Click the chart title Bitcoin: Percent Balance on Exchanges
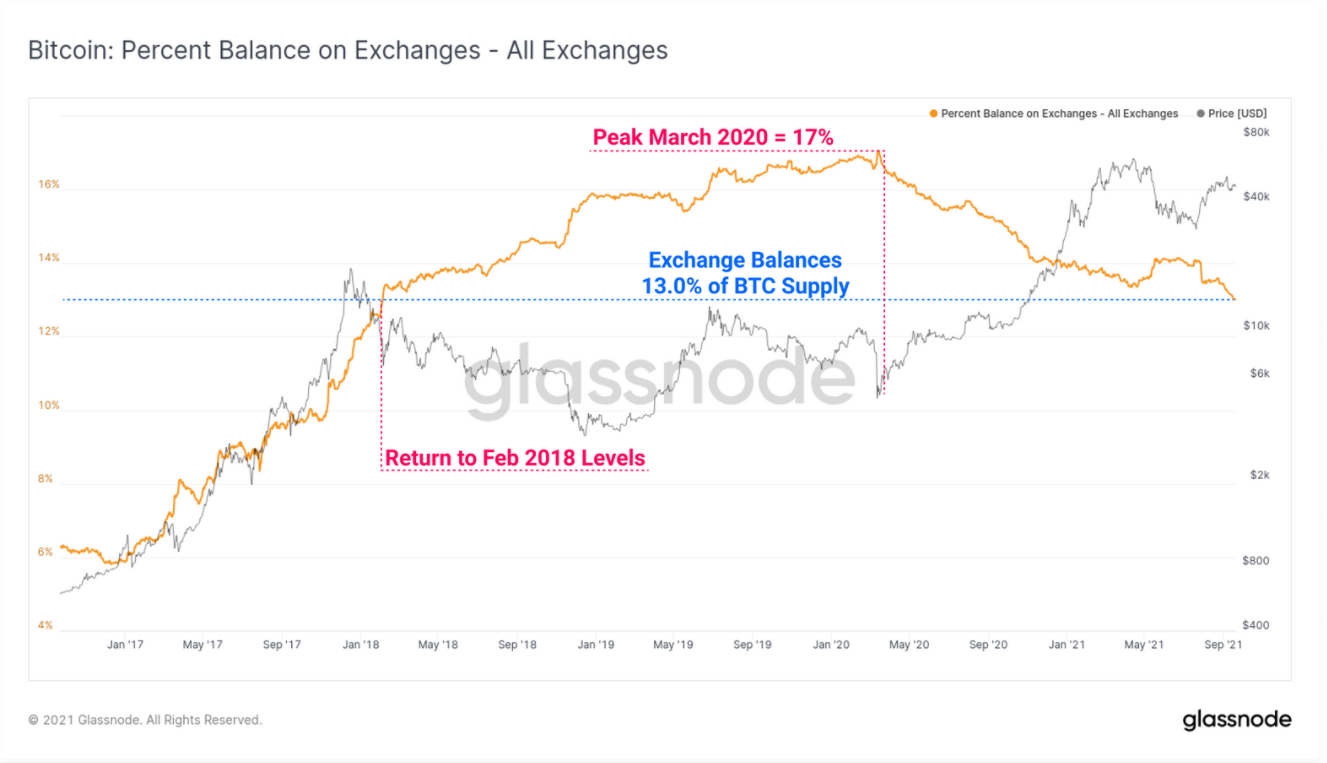Viewport: 1327px width, 763px height. (x=347, y=50)
